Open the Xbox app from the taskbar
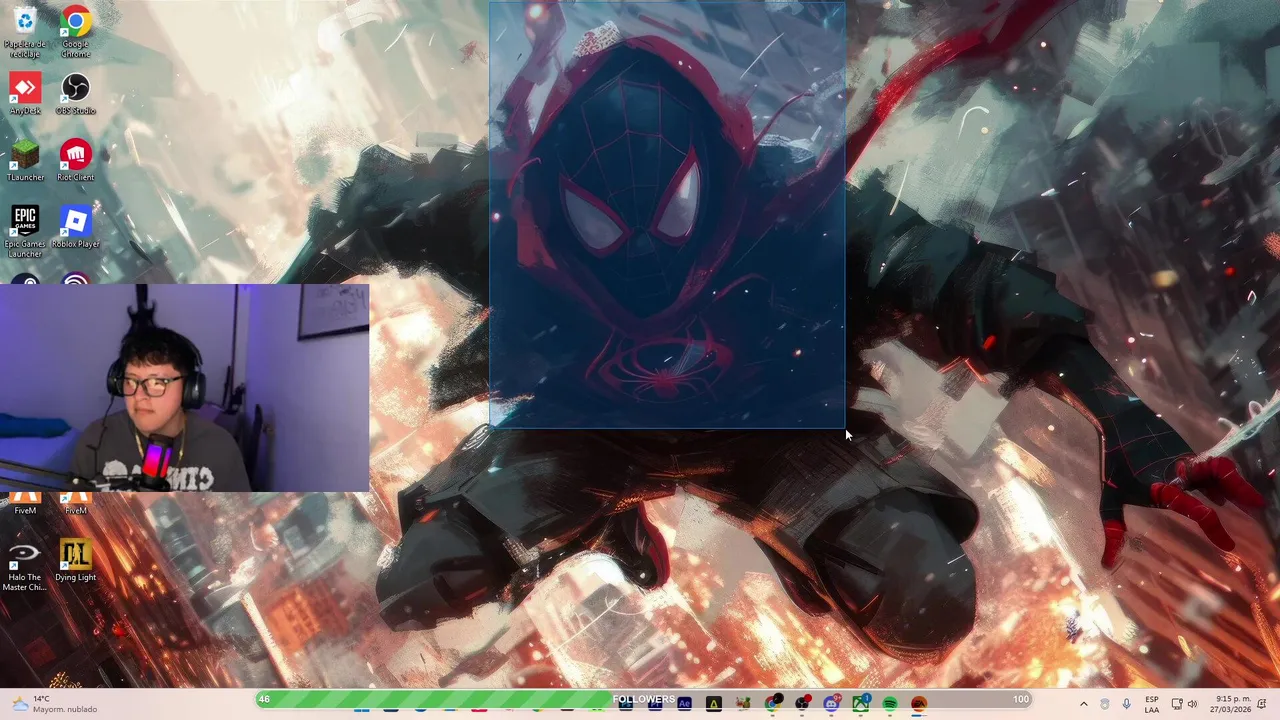 pos(860,703)
